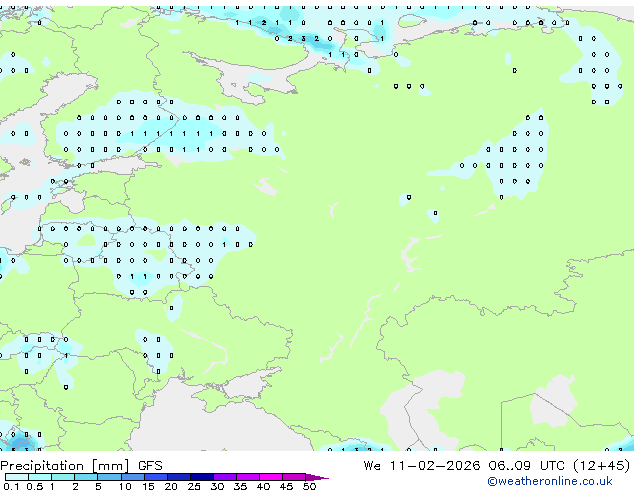Click the 'We 11-02-2026' date label
The width and height of the screenshot is (634, 490).
pyautogui.click(x=422, y=466)
